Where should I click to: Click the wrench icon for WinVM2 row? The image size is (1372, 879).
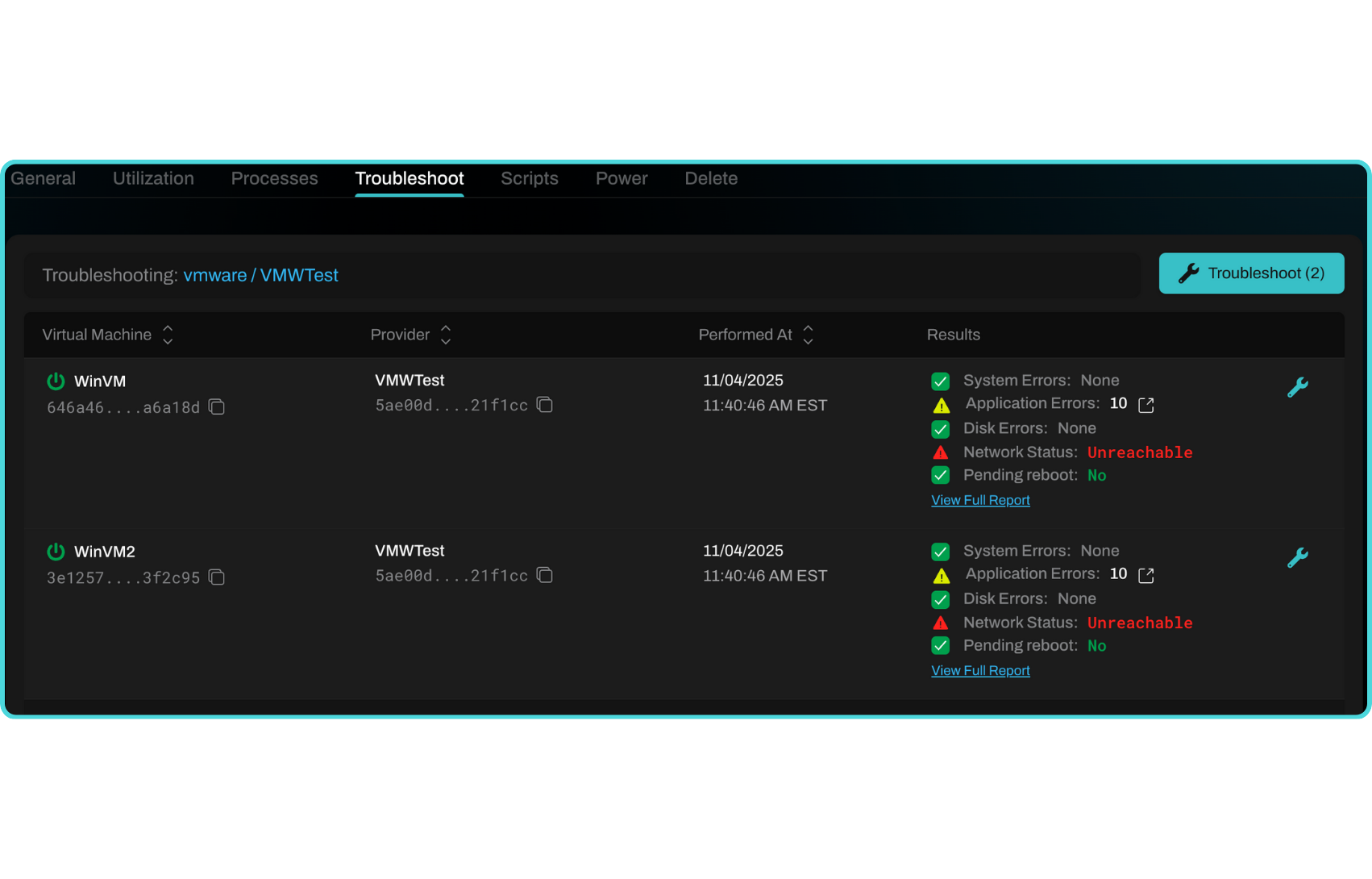click(x=1297, y=557)
